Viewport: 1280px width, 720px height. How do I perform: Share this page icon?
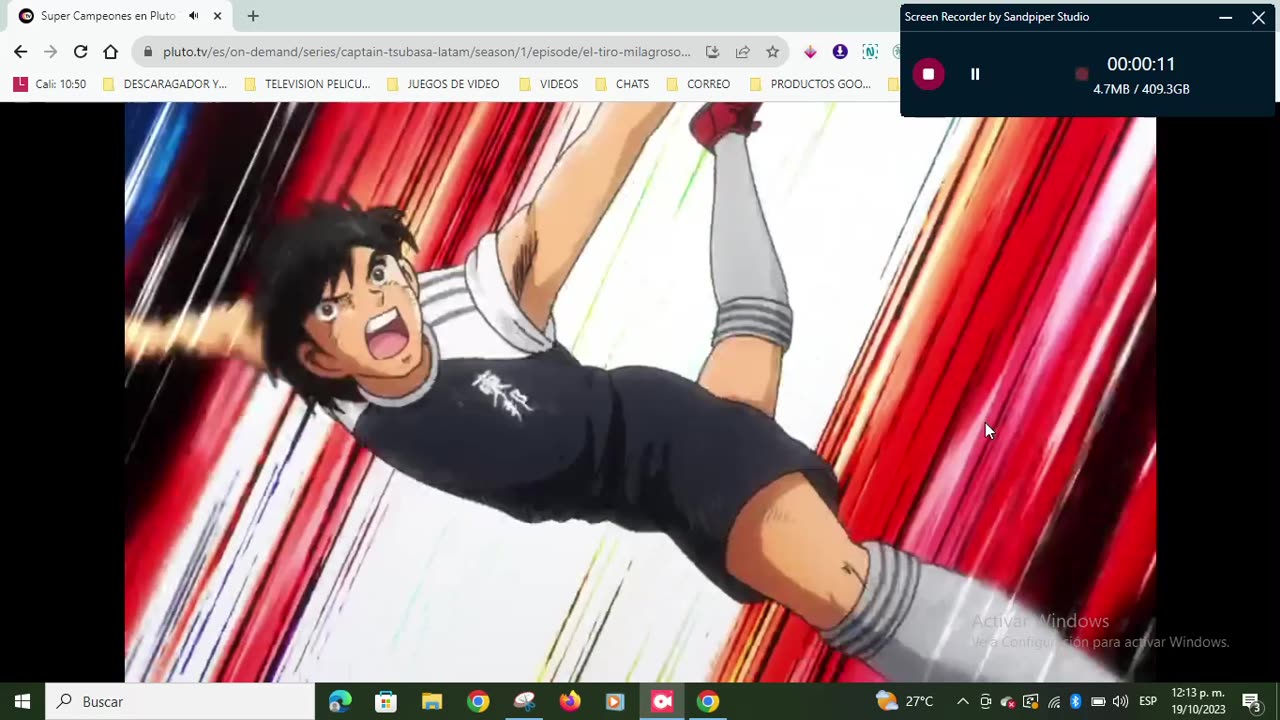742,52
